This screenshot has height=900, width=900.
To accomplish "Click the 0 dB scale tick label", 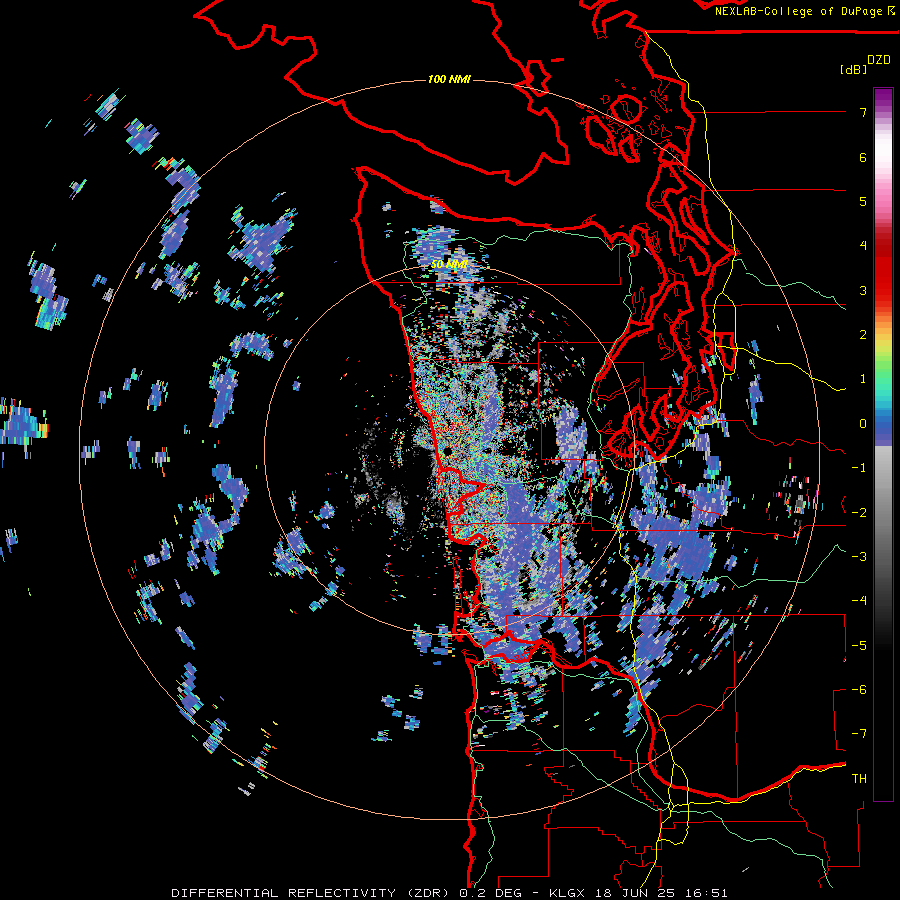I will [x=863, y=424].
